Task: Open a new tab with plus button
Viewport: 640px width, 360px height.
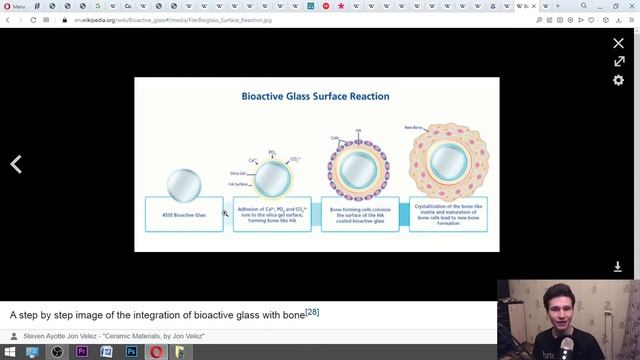Action: [x=558, y=6]
